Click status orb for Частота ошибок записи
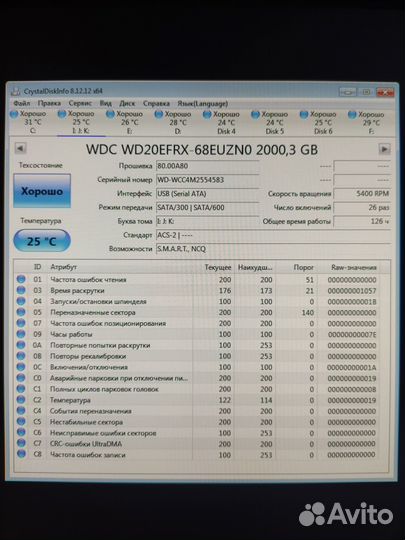 (x=21, y=455)
